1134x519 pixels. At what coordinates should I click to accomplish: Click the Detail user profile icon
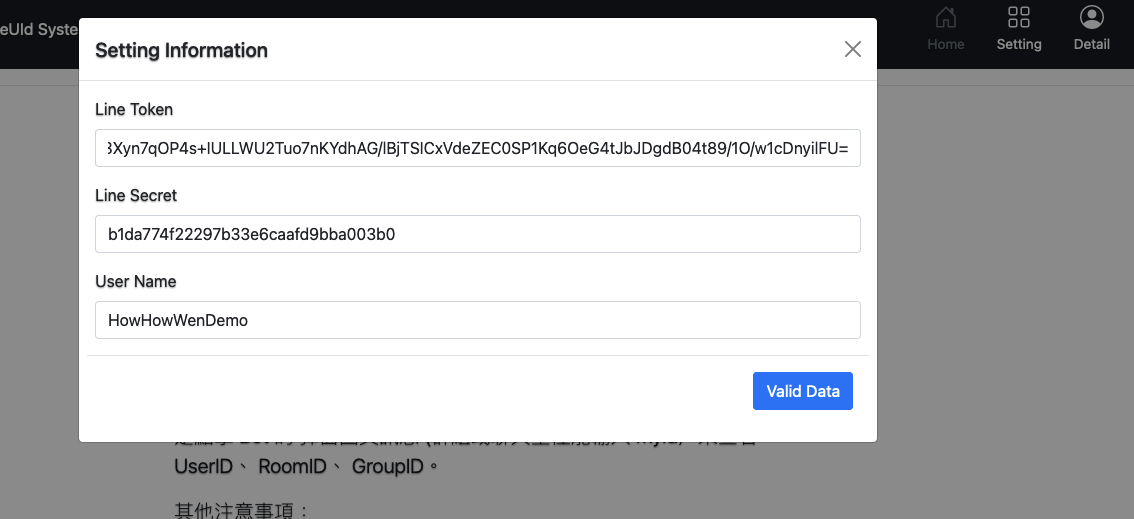1091,17
